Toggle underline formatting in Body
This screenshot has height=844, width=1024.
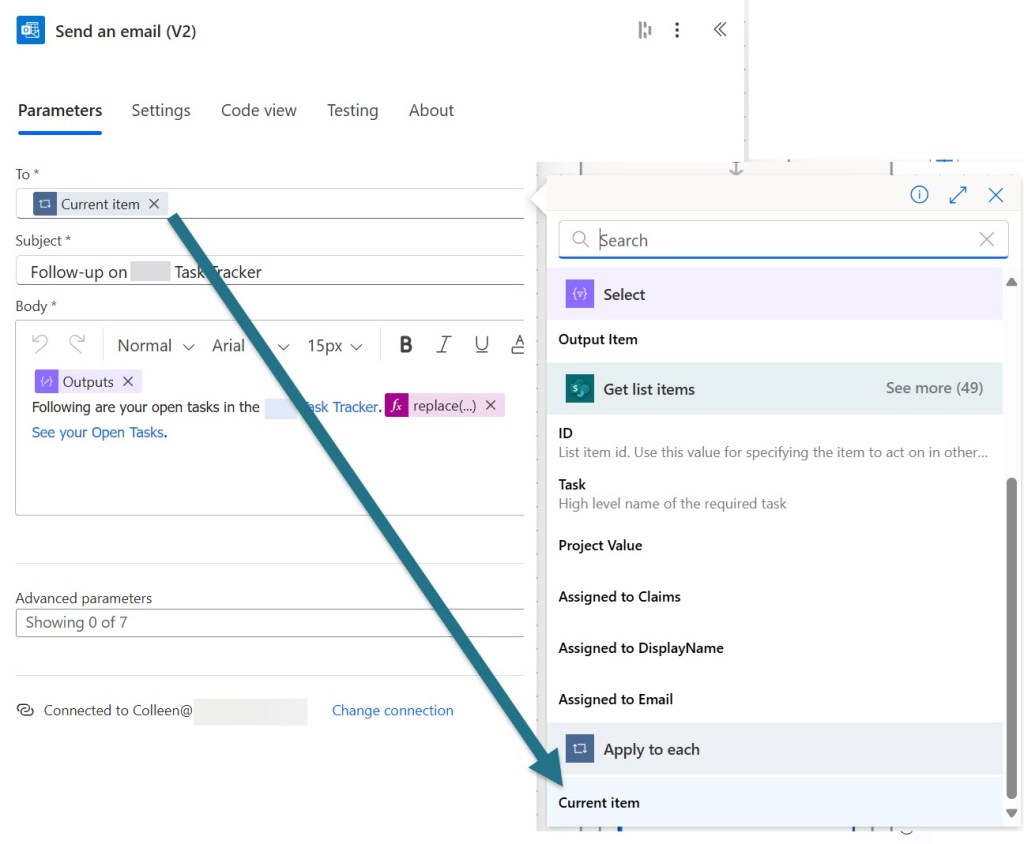click(x=482, y=345)
